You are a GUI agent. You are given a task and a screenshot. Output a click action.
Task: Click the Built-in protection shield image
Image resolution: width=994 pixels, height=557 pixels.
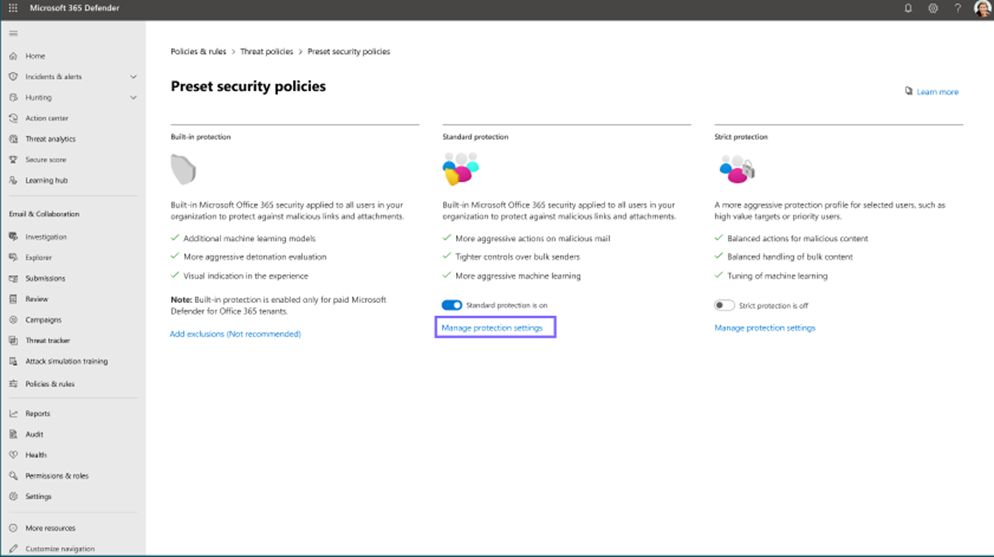point(183,169)
